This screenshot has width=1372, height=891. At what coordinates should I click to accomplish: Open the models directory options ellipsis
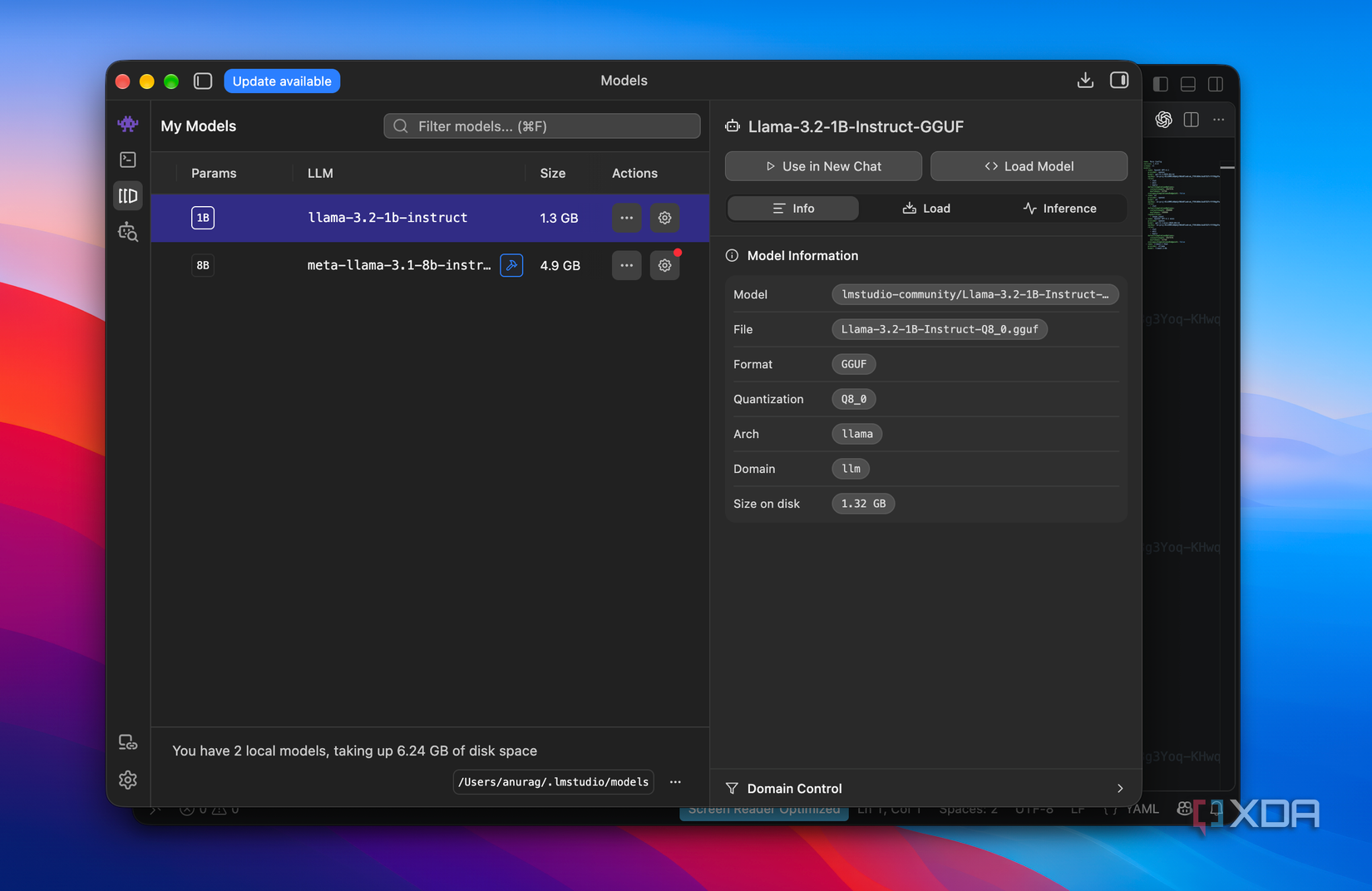[675, 782]
